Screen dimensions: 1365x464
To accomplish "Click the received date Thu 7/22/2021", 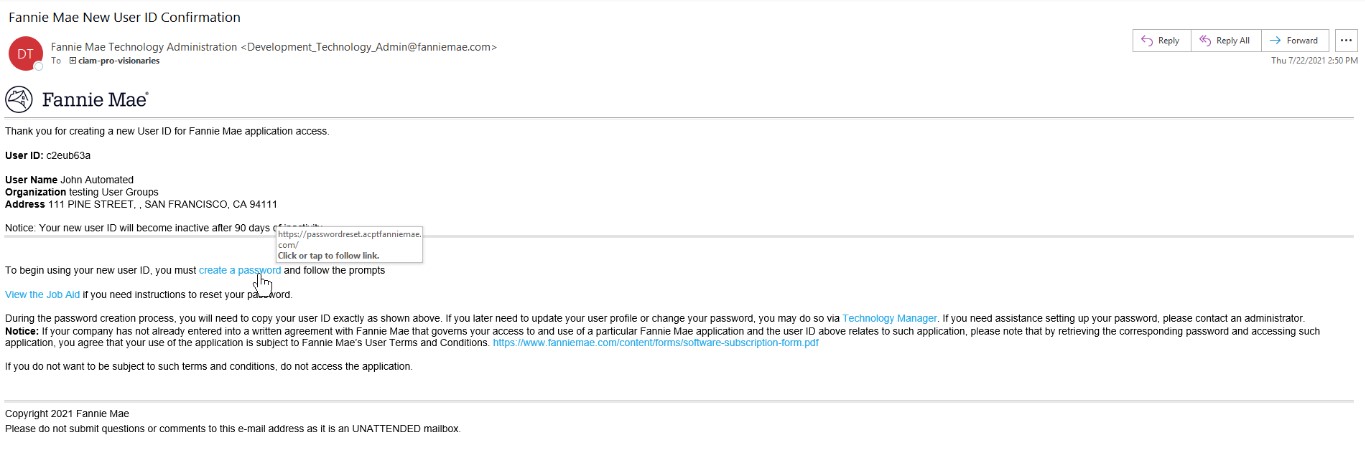I will (x=1313, y=61).
